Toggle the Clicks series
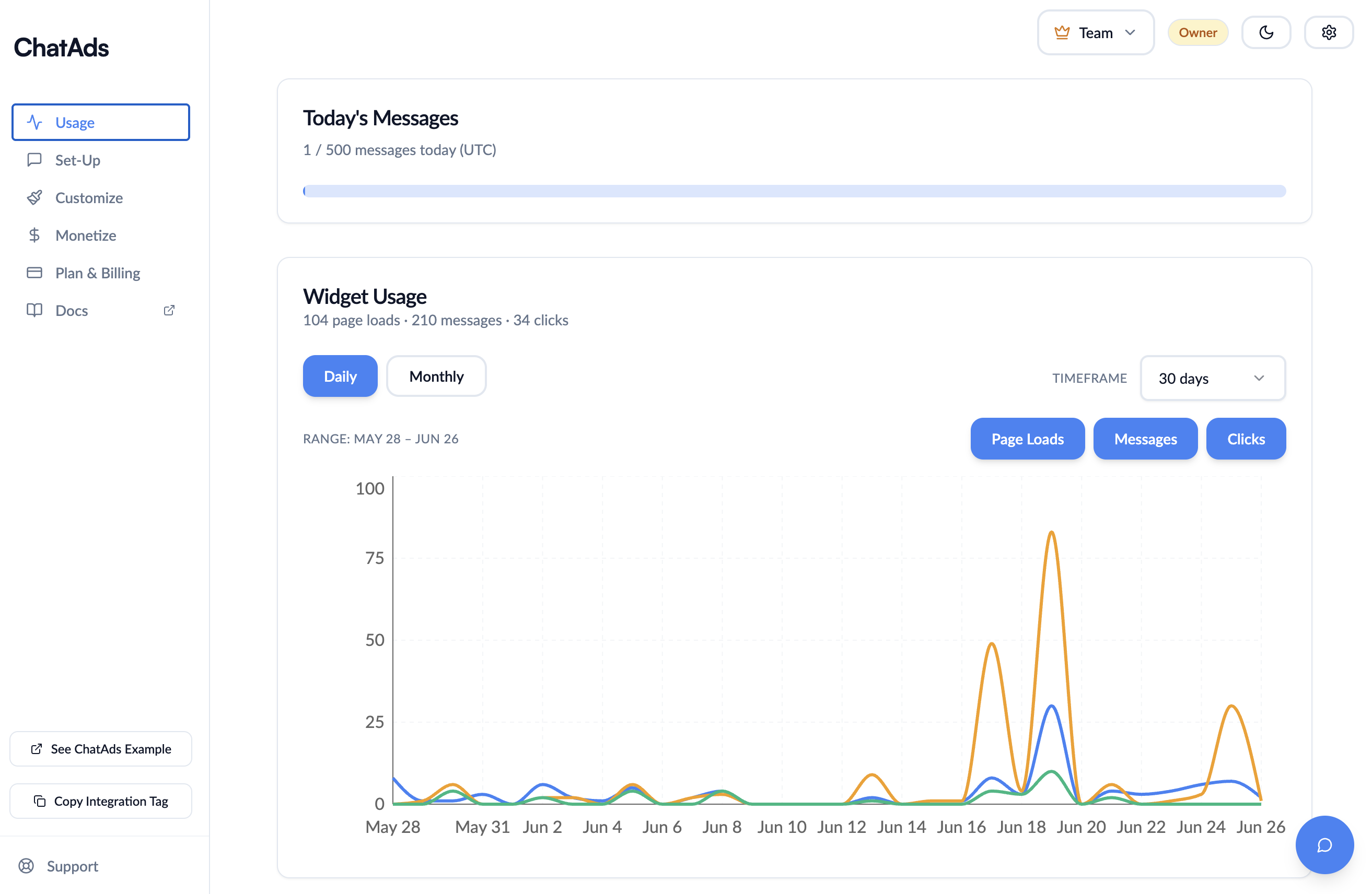The height and width of the screenshot is (894, 1372). (x=1246, y=439)
